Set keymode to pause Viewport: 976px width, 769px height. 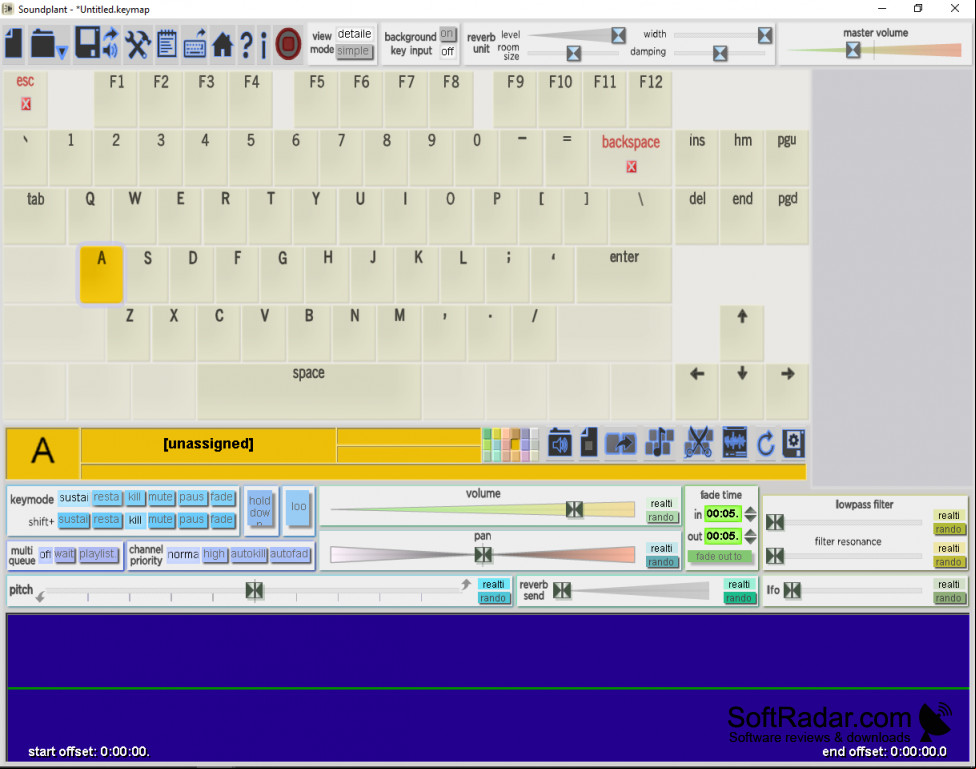192,498
